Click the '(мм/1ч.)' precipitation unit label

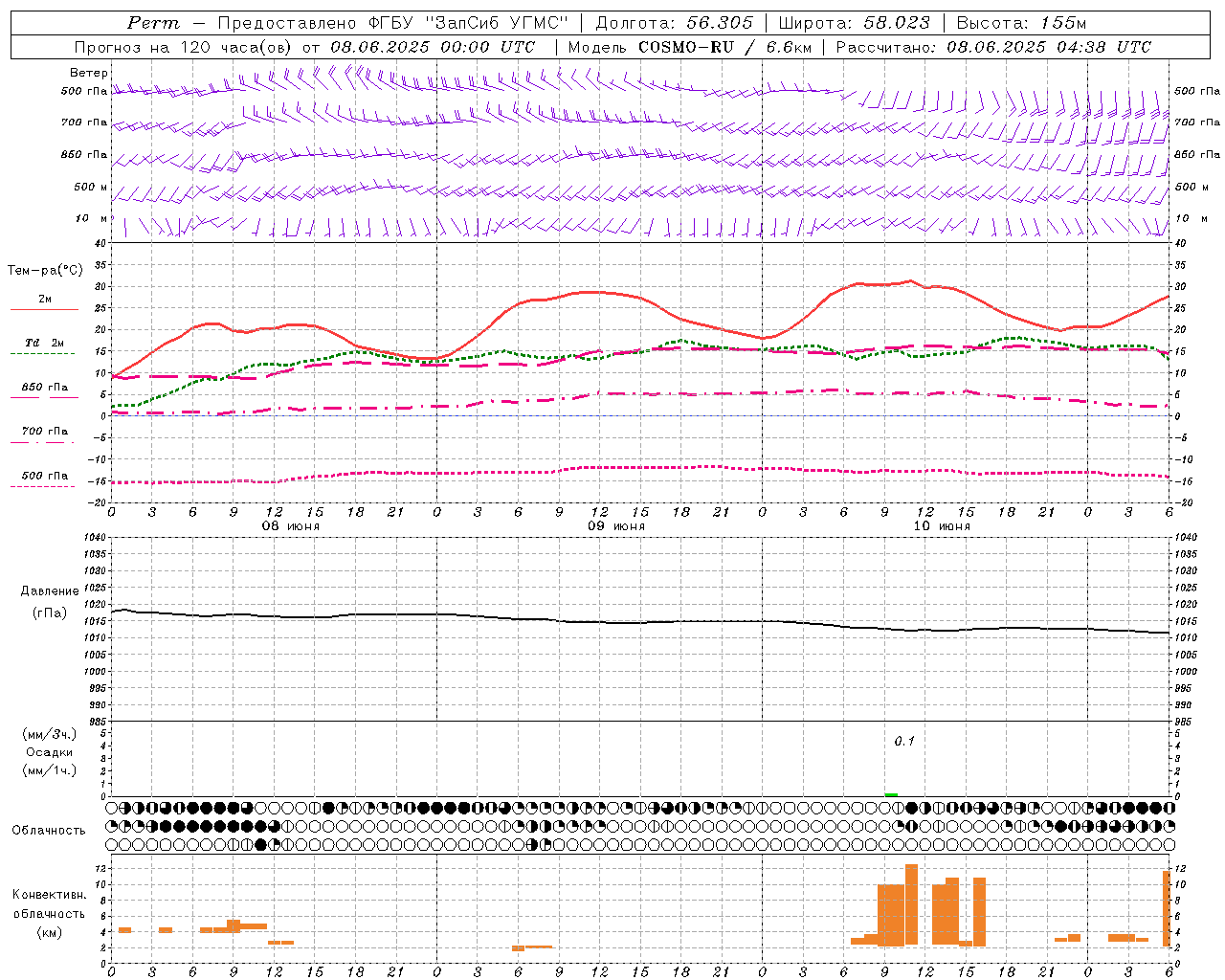[x=50, y=770]
